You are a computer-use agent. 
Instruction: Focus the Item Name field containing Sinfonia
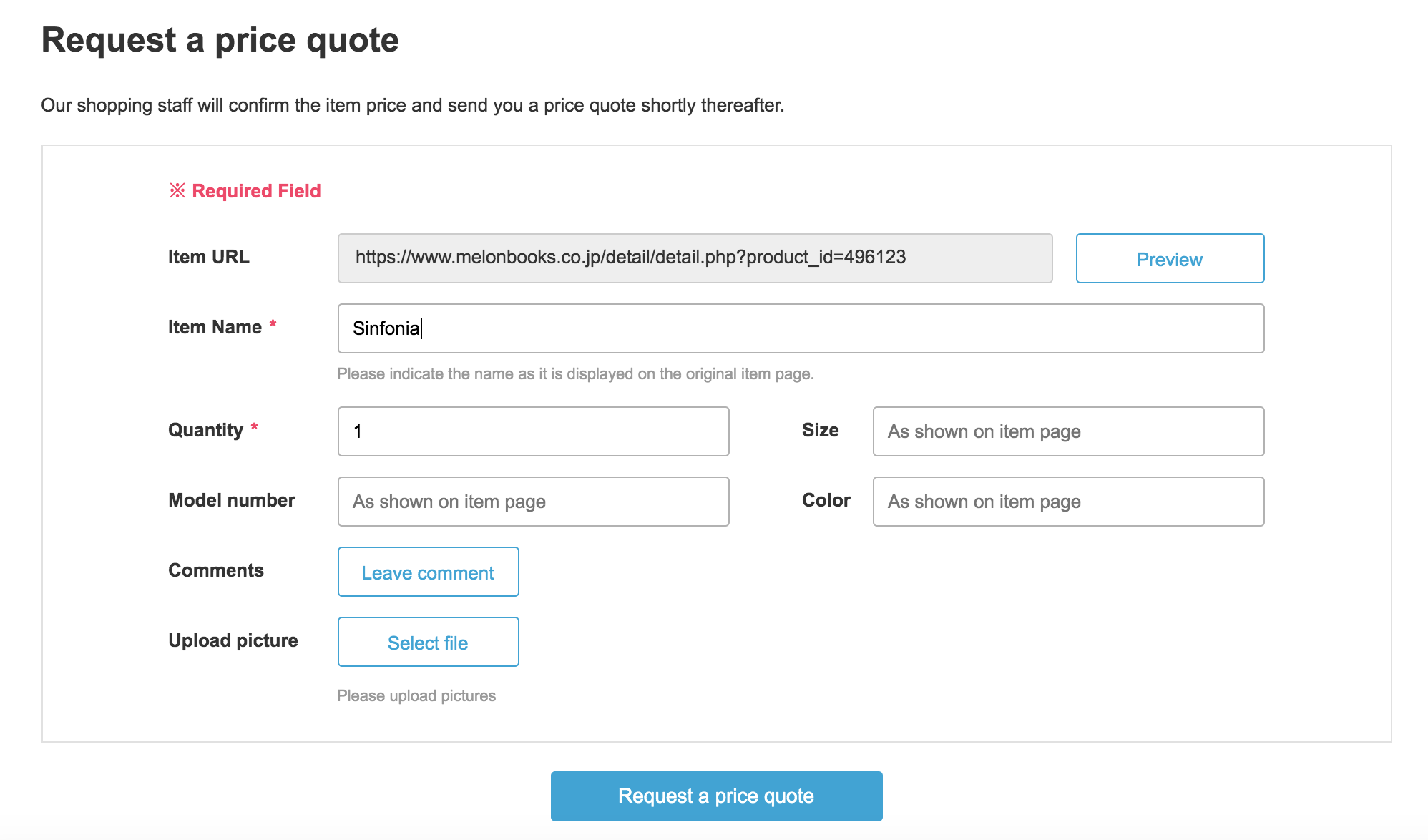click(x=801, y=328)
